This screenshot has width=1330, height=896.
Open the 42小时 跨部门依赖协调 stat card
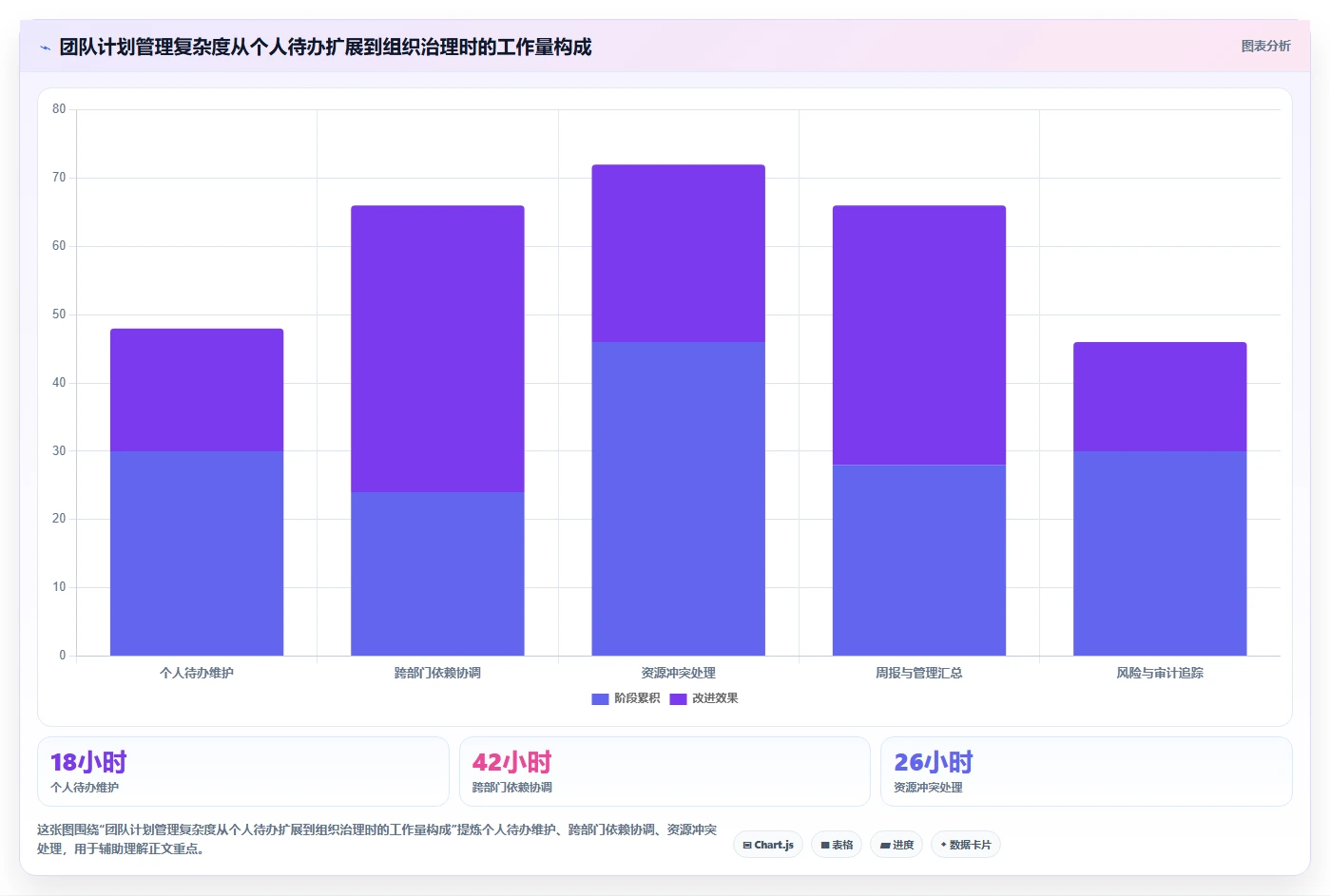pos(665,772)
